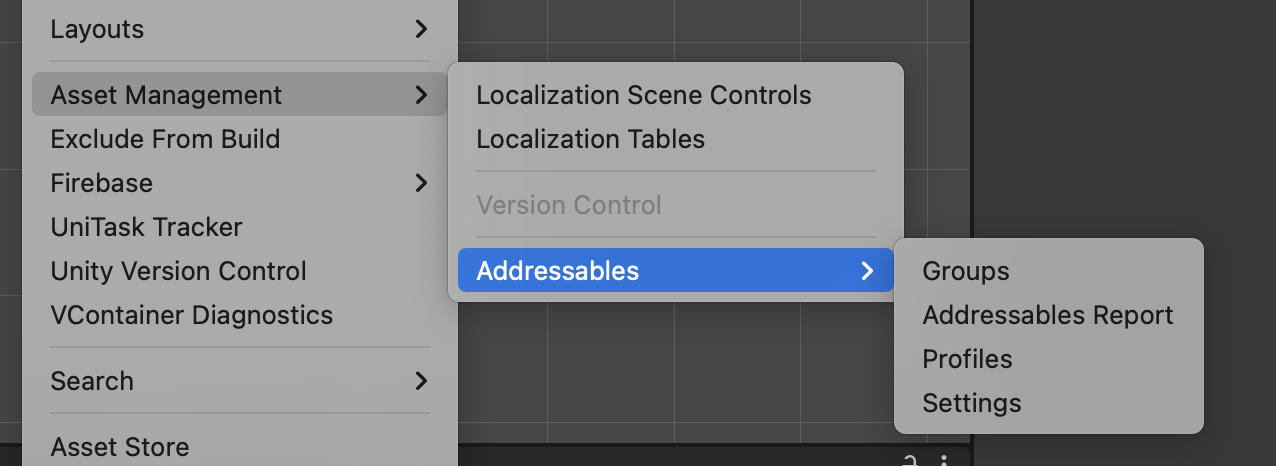Screen dimensions: 1276x466
Task: Select Unity Version Control
Action: pyautogui.click(x=178, y=271)
